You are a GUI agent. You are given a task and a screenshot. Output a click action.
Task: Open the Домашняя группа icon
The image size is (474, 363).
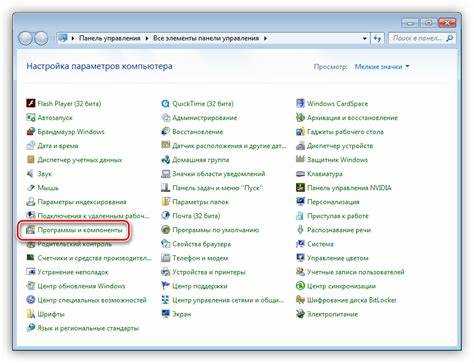tap(165, 159)
